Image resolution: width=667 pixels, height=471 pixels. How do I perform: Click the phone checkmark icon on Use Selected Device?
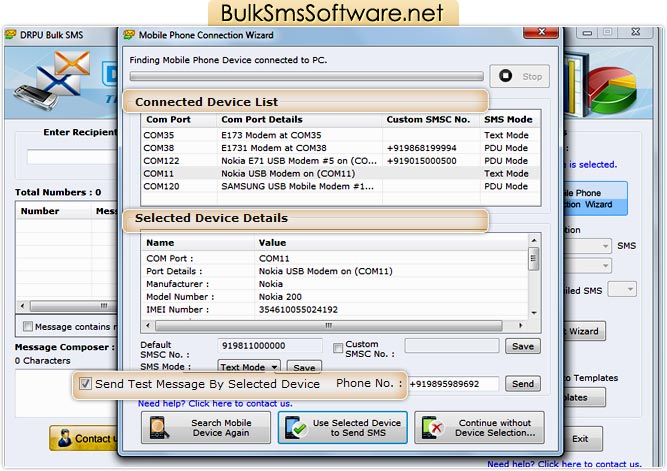coord(296,428)
